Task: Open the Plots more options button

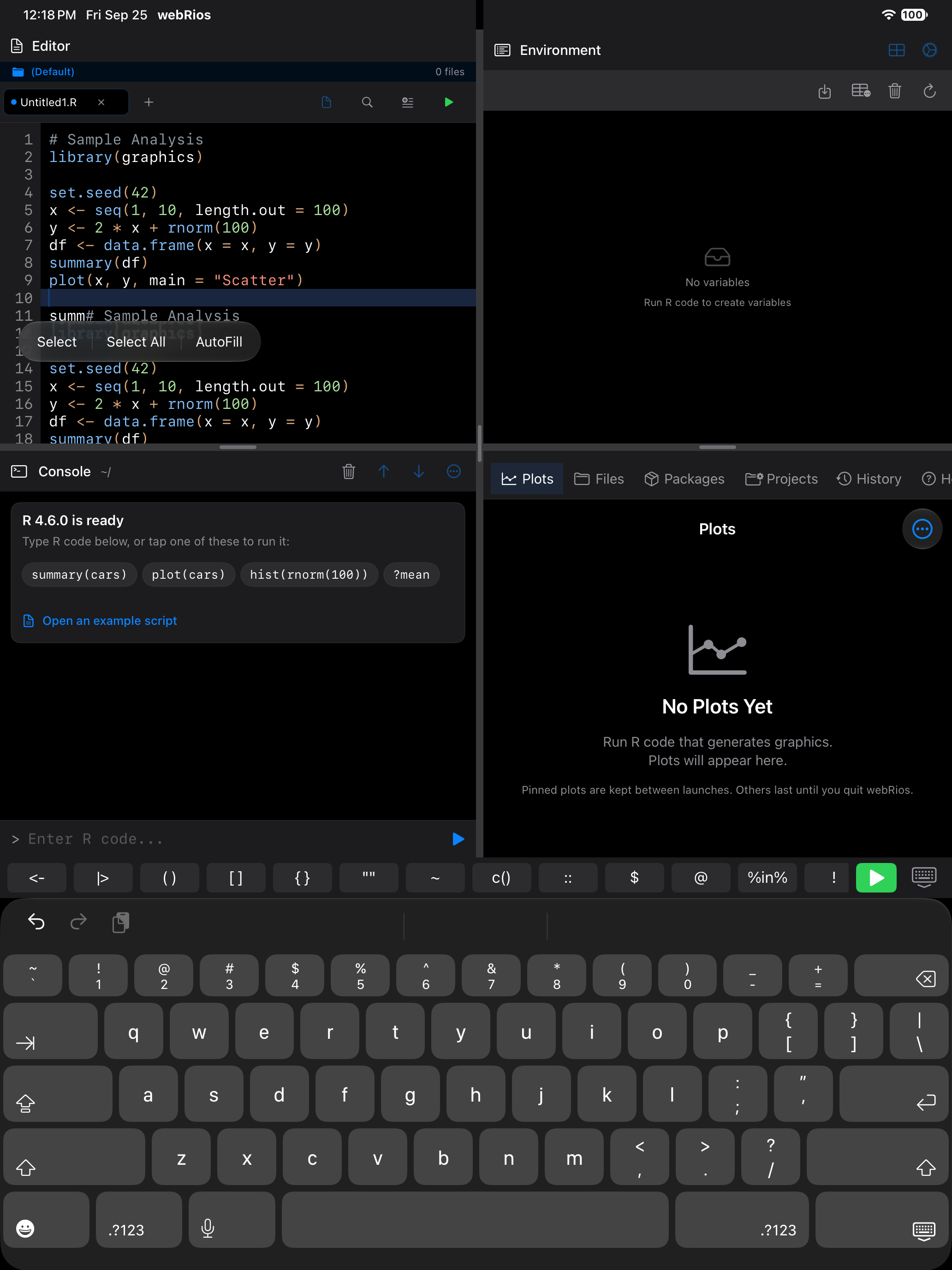Action: click(922, 529)
